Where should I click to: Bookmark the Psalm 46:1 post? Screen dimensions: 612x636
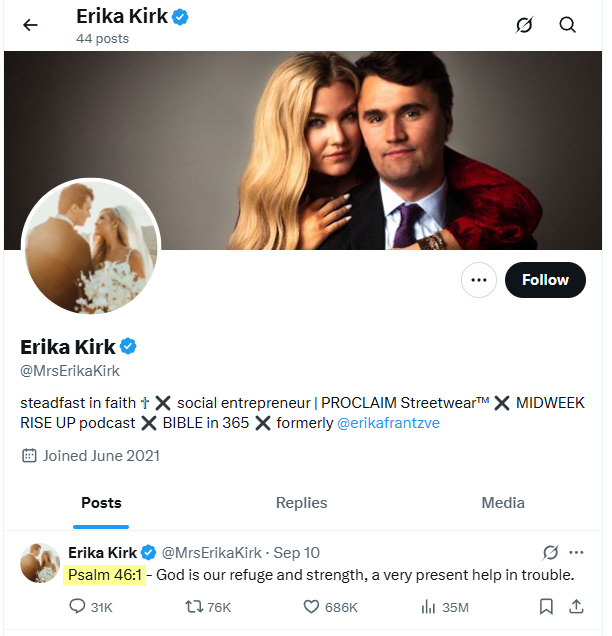click(x=546, y=606)
